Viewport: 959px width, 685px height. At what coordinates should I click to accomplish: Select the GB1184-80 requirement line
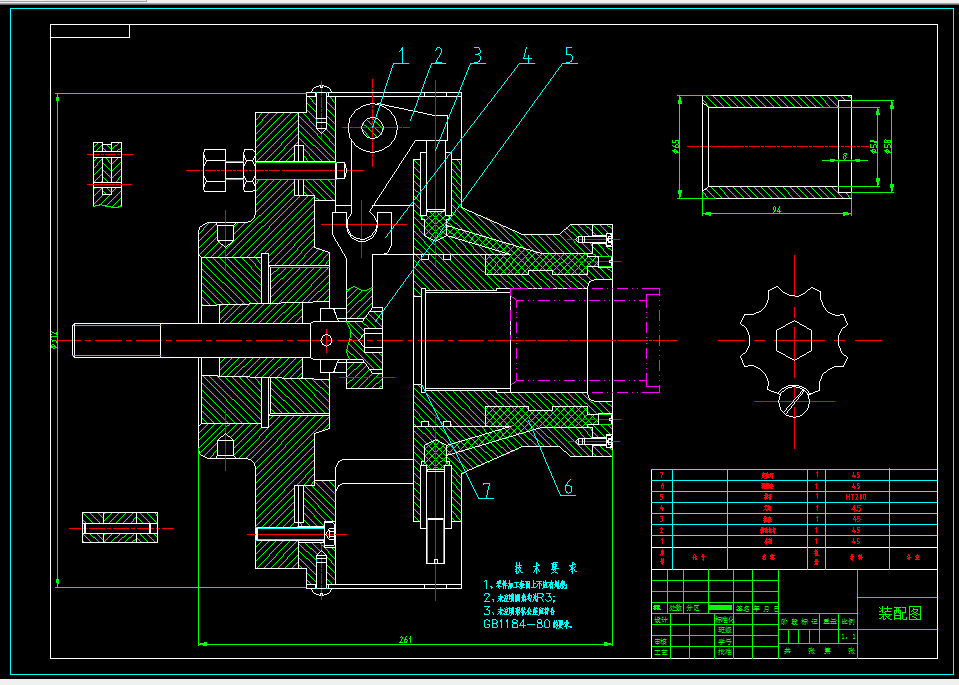pos(528,624)
